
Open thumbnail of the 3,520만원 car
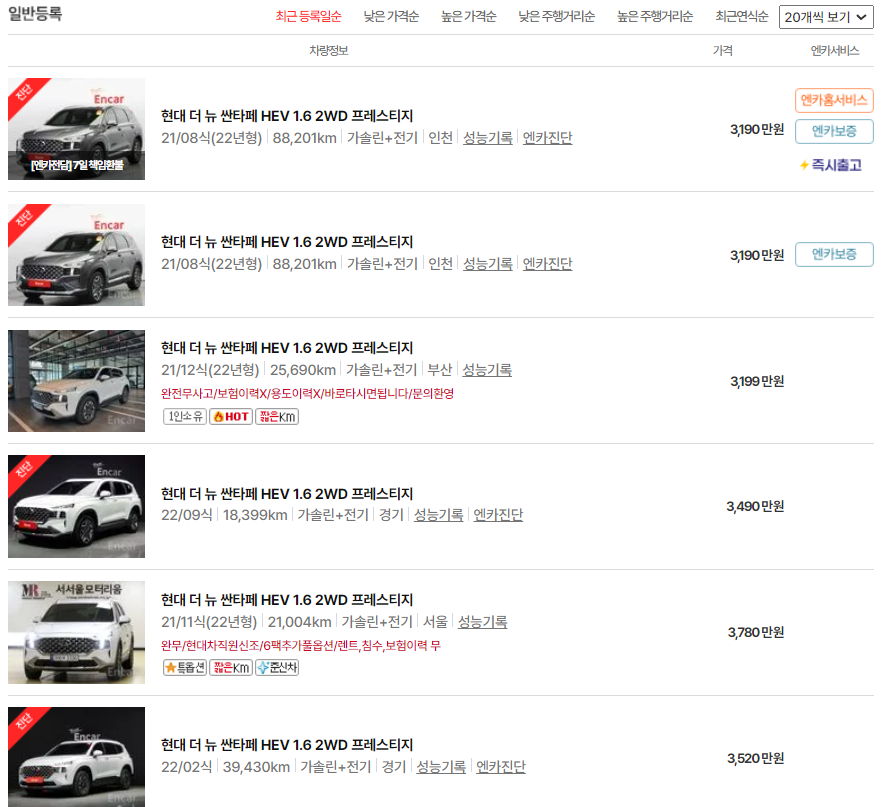pyautogui.click(x=76, y=757)
